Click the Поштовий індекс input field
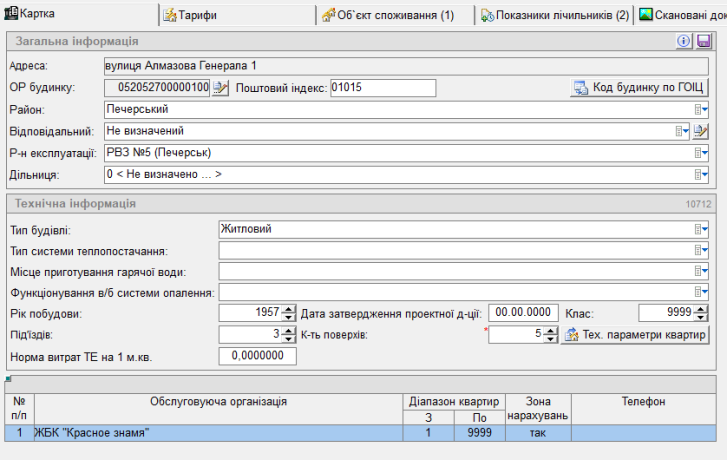The image size is (727, 460). (x=382, y=88)
